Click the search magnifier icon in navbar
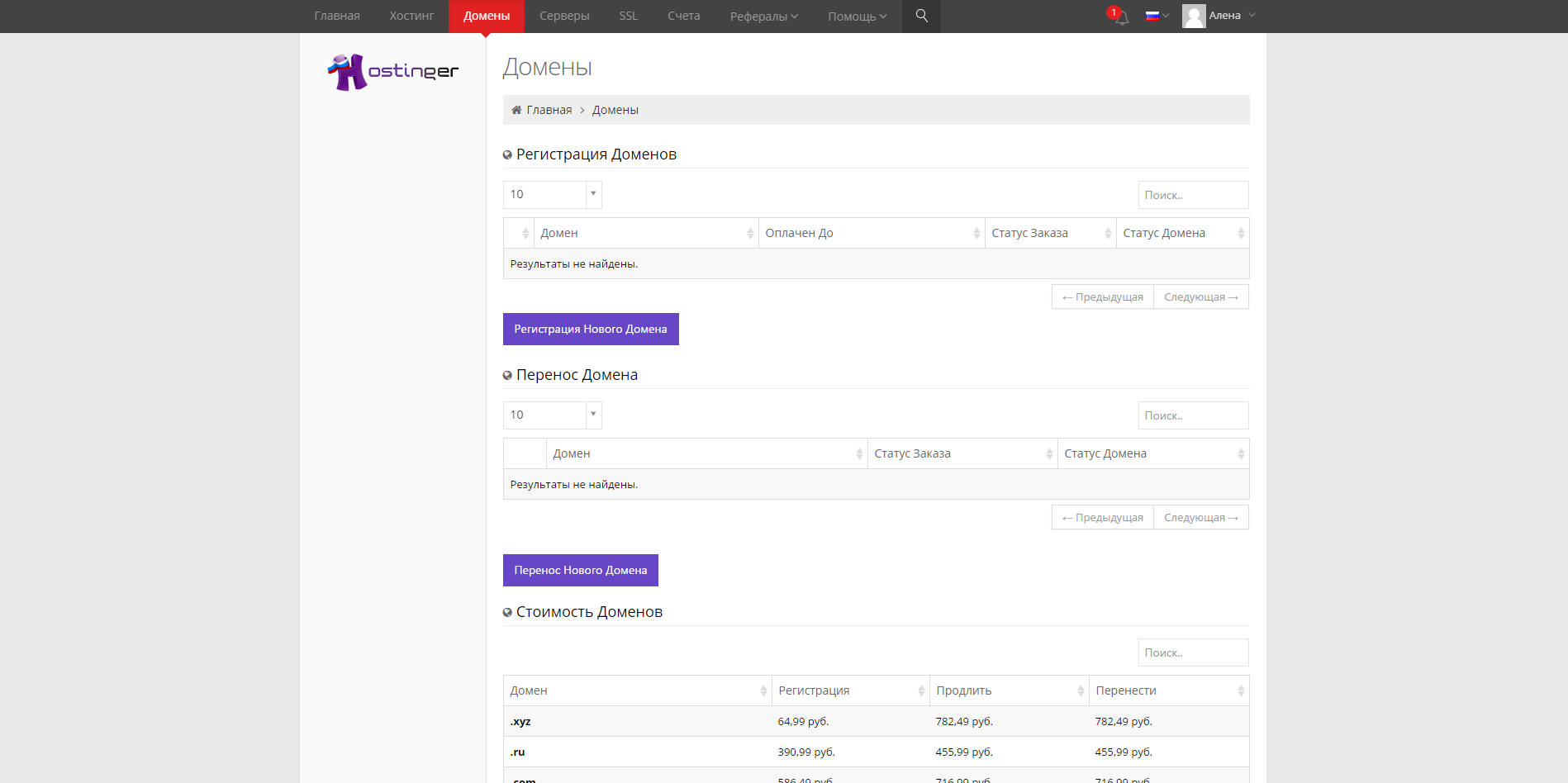The image size is (1568, 783). [x=921, y=16]
